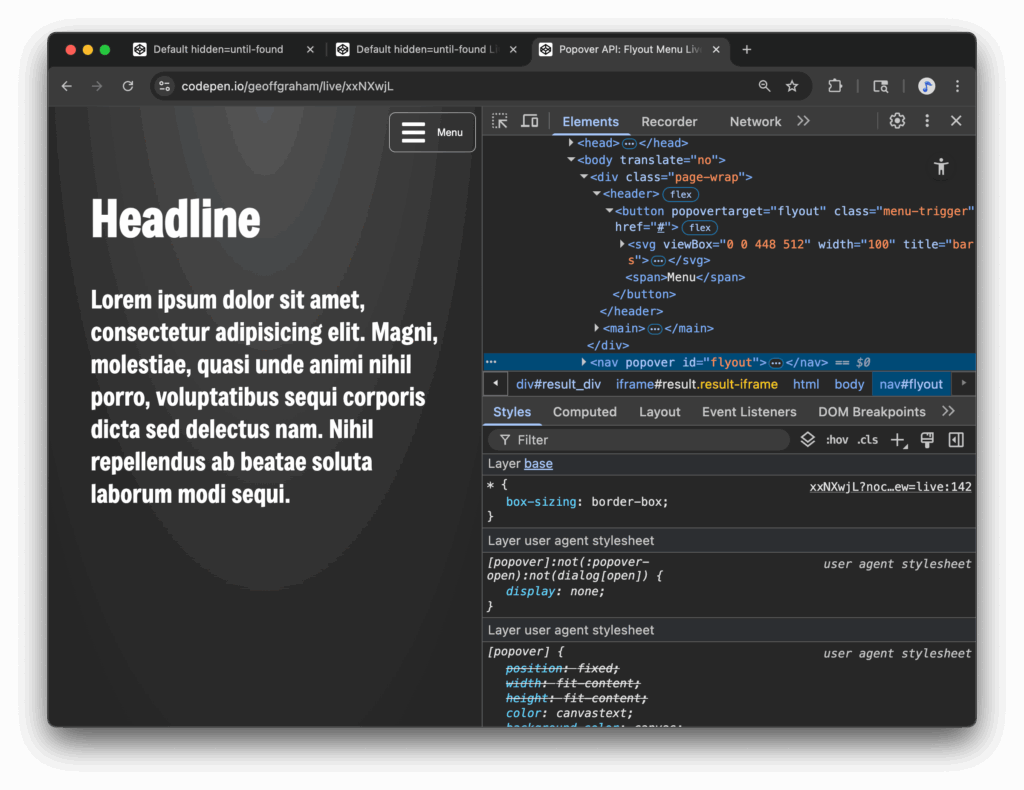Collapse the header element node
The image size is (1024, 790).
[596, 193]
